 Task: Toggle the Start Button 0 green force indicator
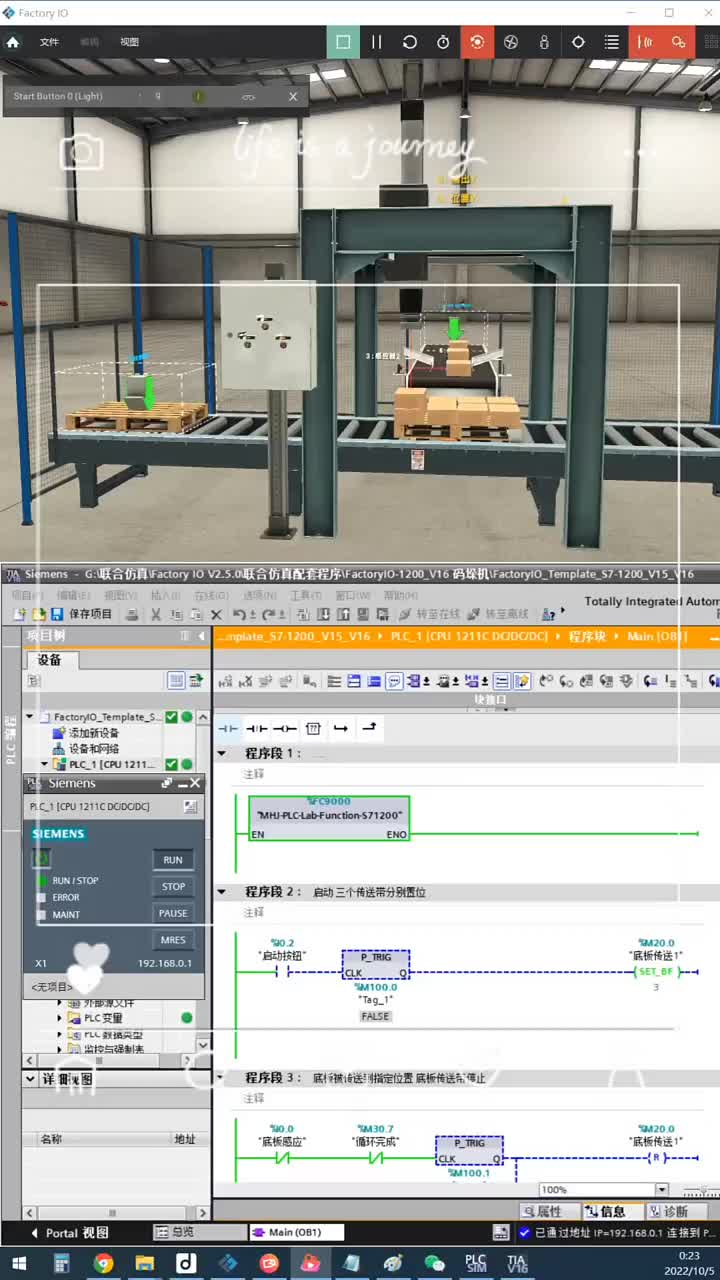point(198,97)
